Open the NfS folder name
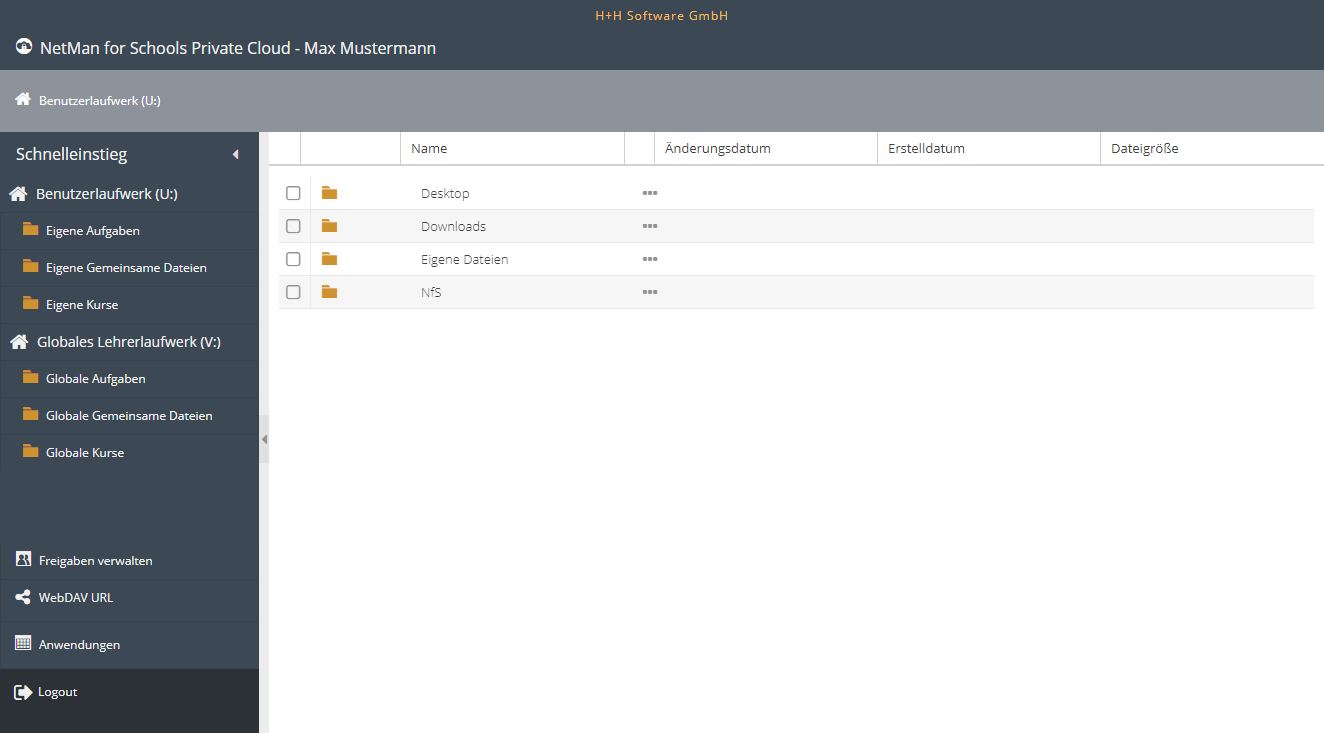Screen dimensions: 1324x733 [431, 293]
